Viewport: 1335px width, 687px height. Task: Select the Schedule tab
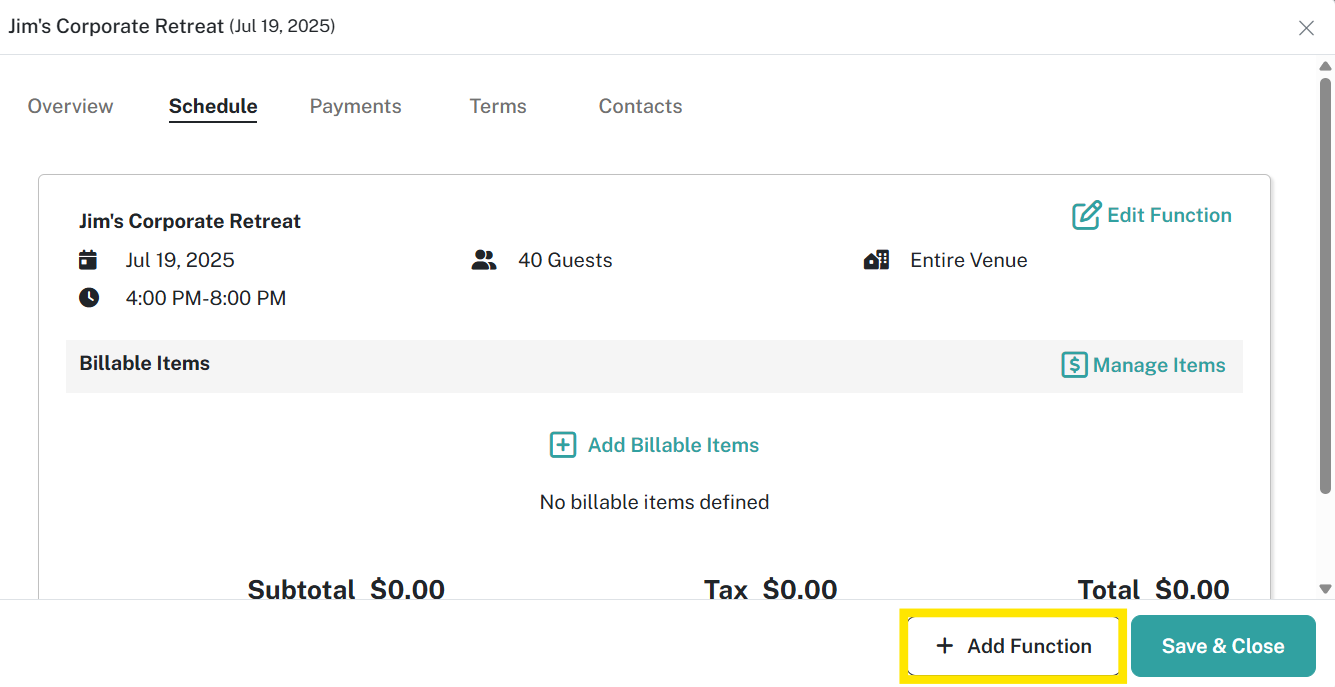click(213, 106)
